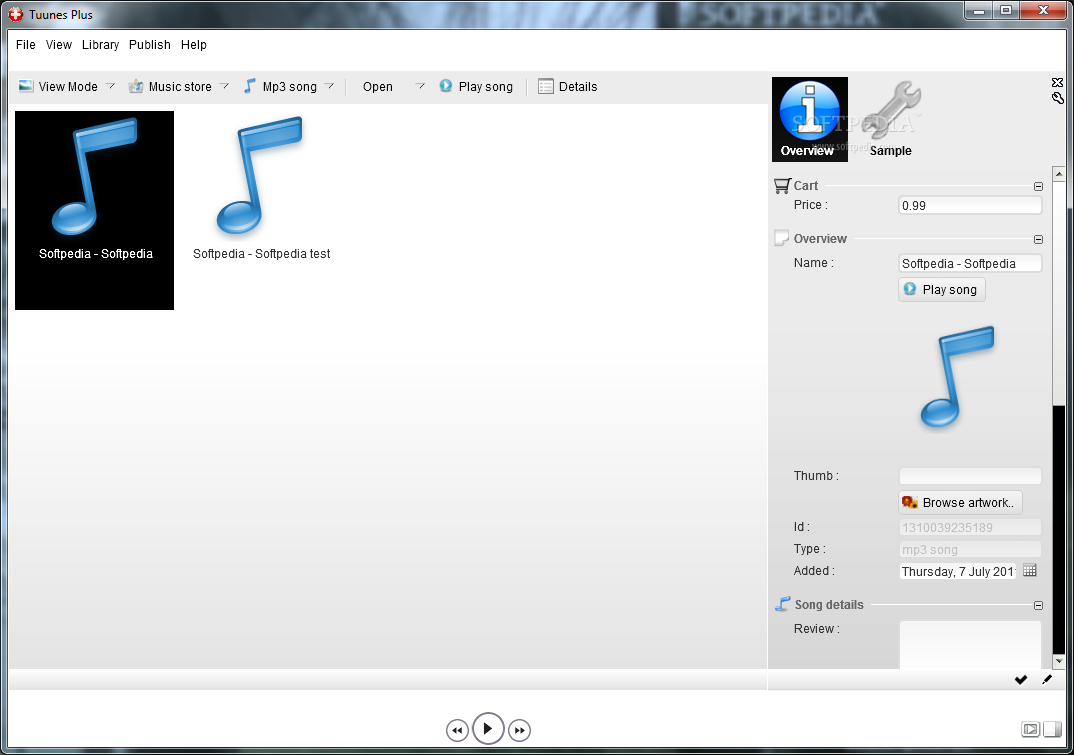The height and width of the screenshot is (755, 1074).
Task: Click the Mp3 song note icon
Action: [250, 86]
